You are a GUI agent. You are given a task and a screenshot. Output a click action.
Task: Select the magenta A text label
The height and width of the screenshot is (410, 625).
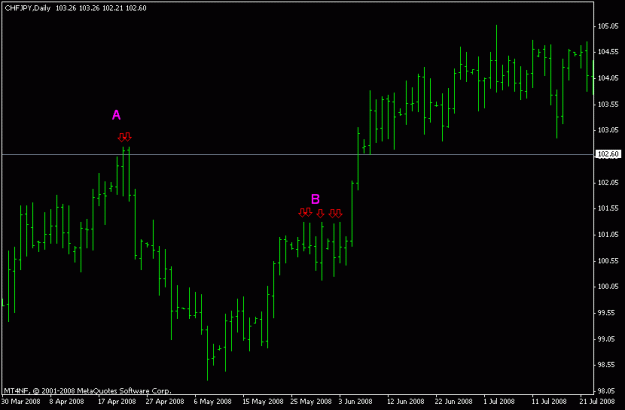point(116,115)
